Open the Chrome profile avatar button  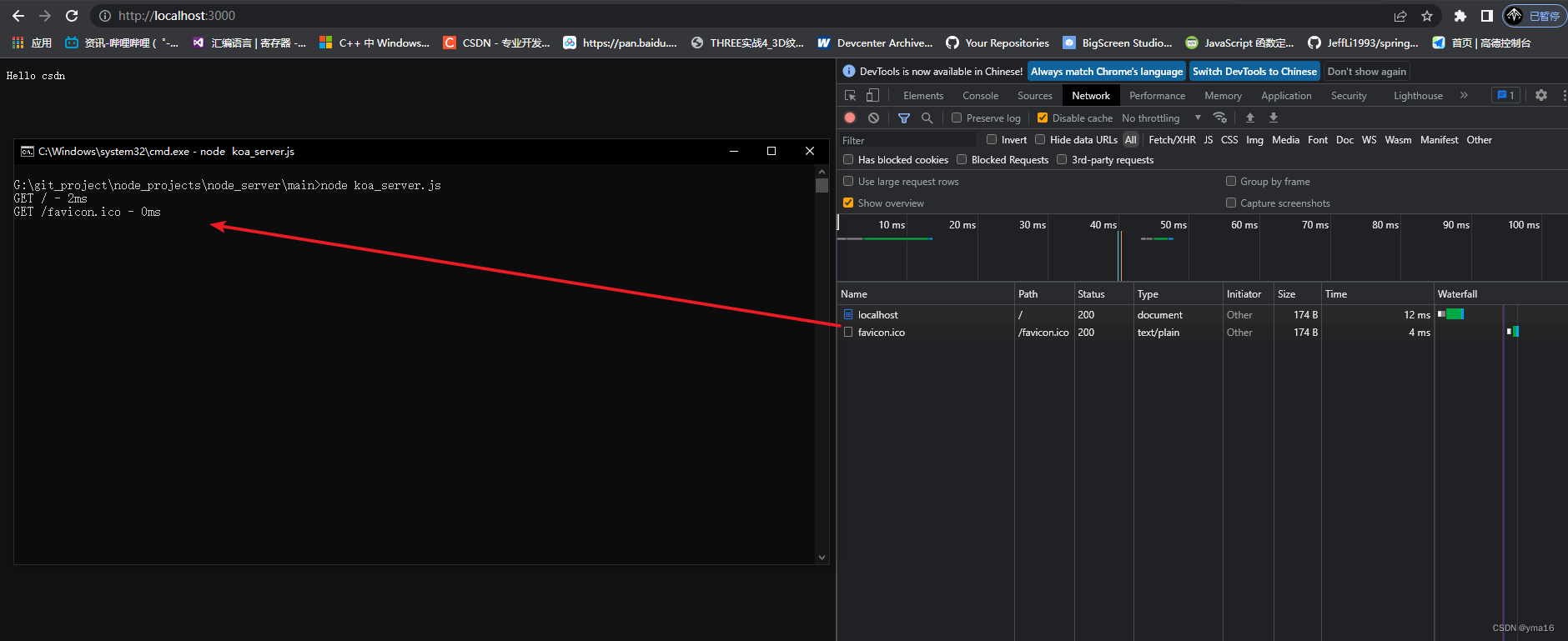(1534, 16)
